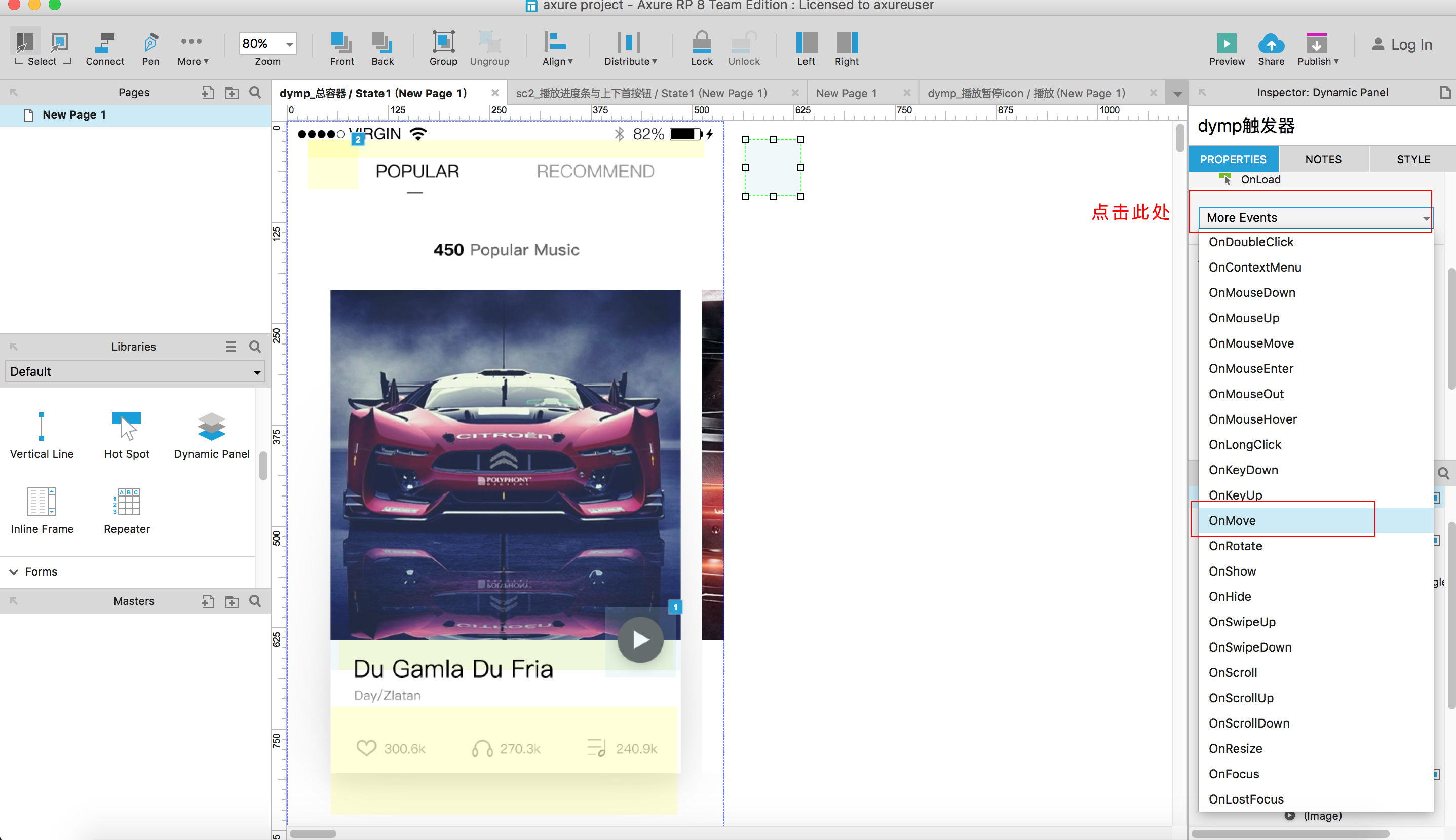Select New Page 1 in Pages tree
Image resolution: width=1456 pixels, height=840 pixels.
click(x=135, y=115)
